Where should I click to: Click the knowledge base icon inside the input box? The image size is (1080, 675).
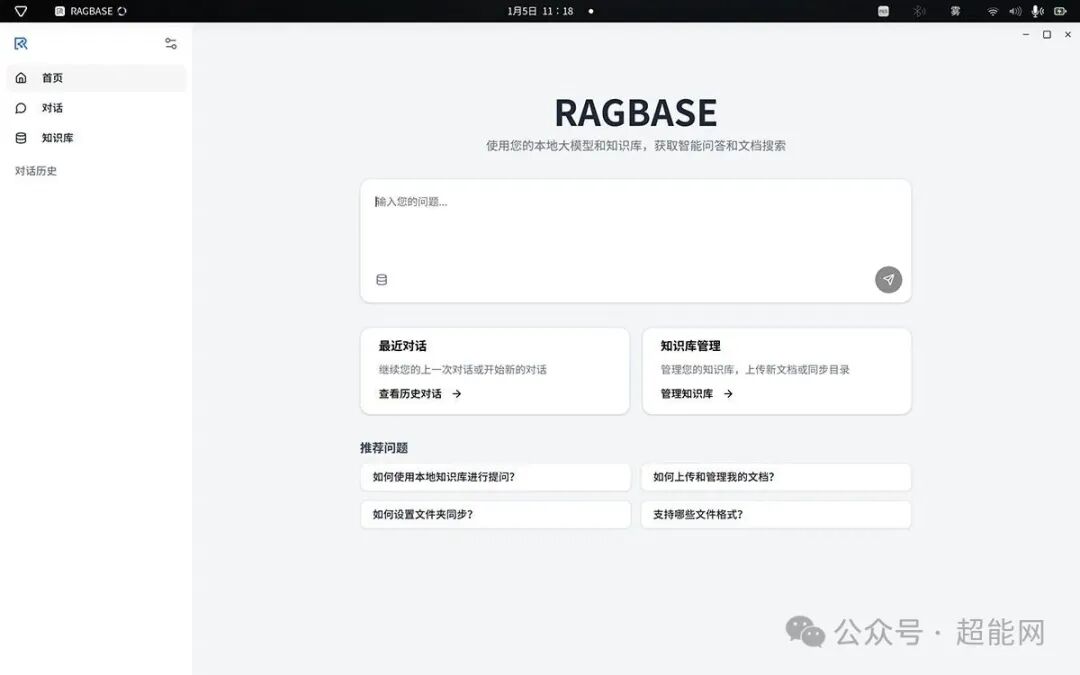coord(381,279)
